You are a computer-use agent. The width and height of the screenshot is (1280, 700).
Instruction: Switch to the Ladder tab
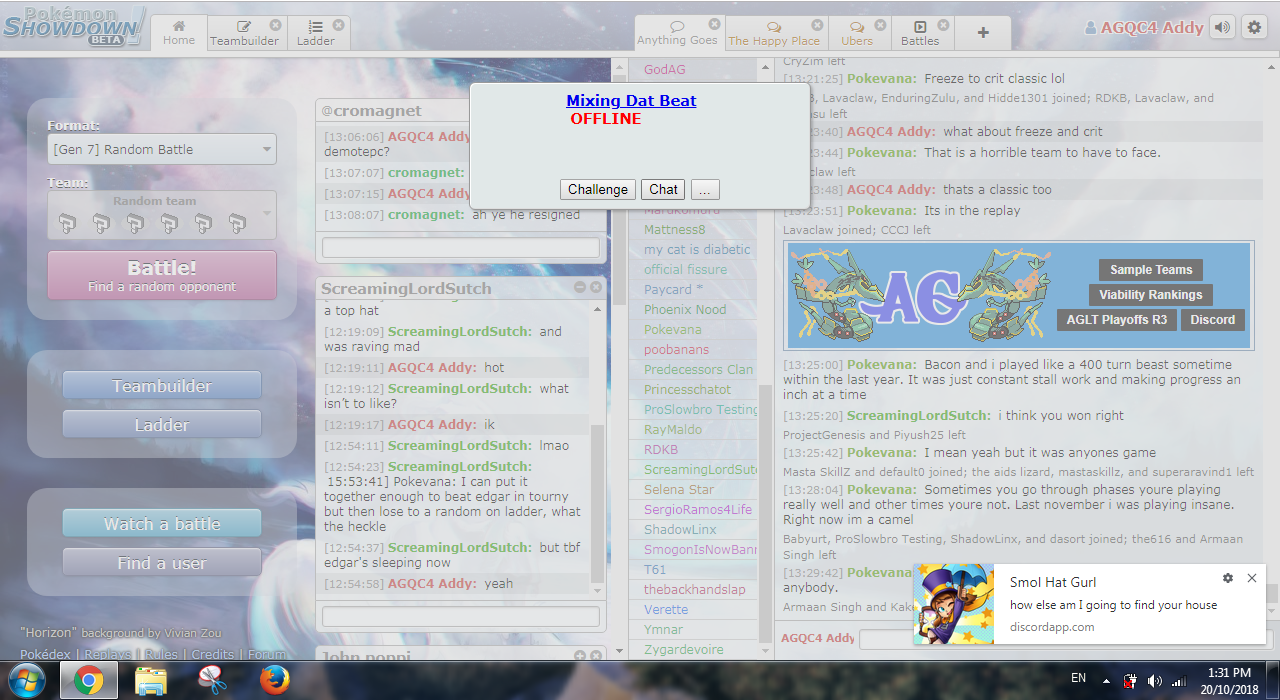pos(316,32)
